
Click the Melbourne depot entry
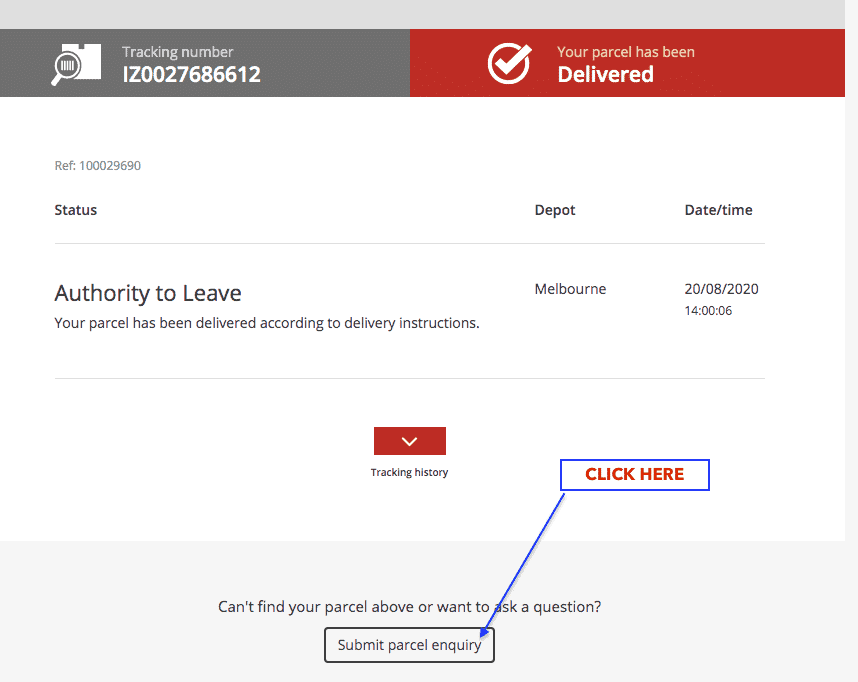coord(570,289)
